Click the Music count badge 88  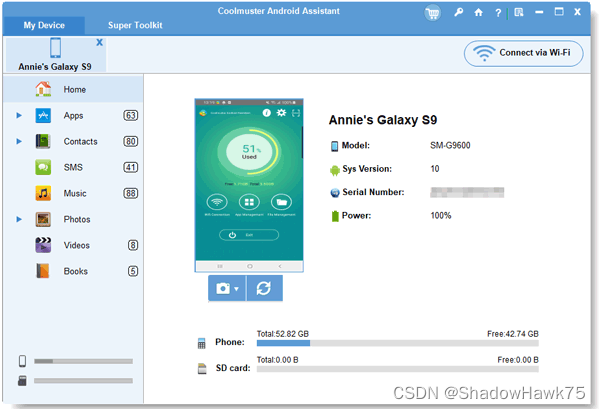130,193
